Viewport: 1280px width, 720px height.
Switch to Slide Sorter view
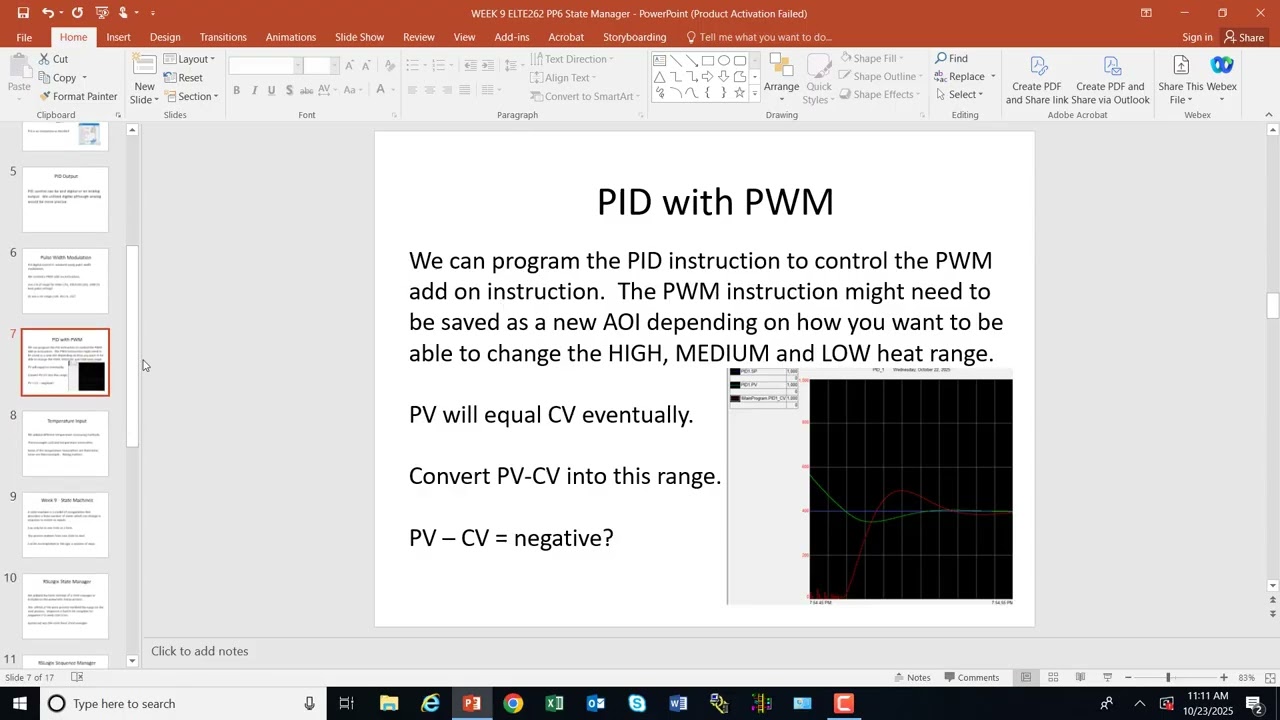(1053, 678)
